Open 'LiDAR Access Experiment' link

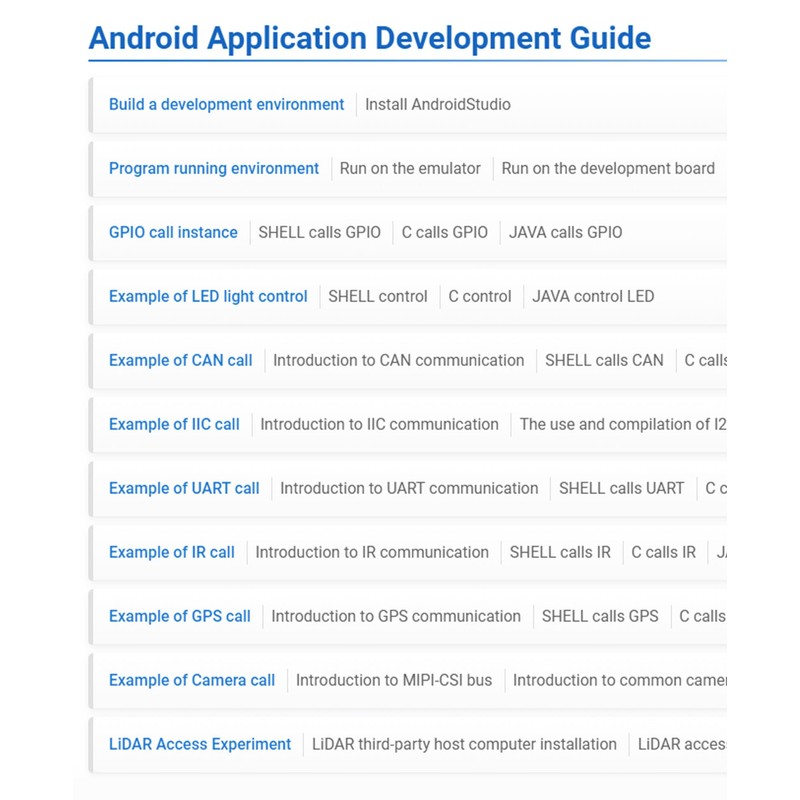point(200,744)
